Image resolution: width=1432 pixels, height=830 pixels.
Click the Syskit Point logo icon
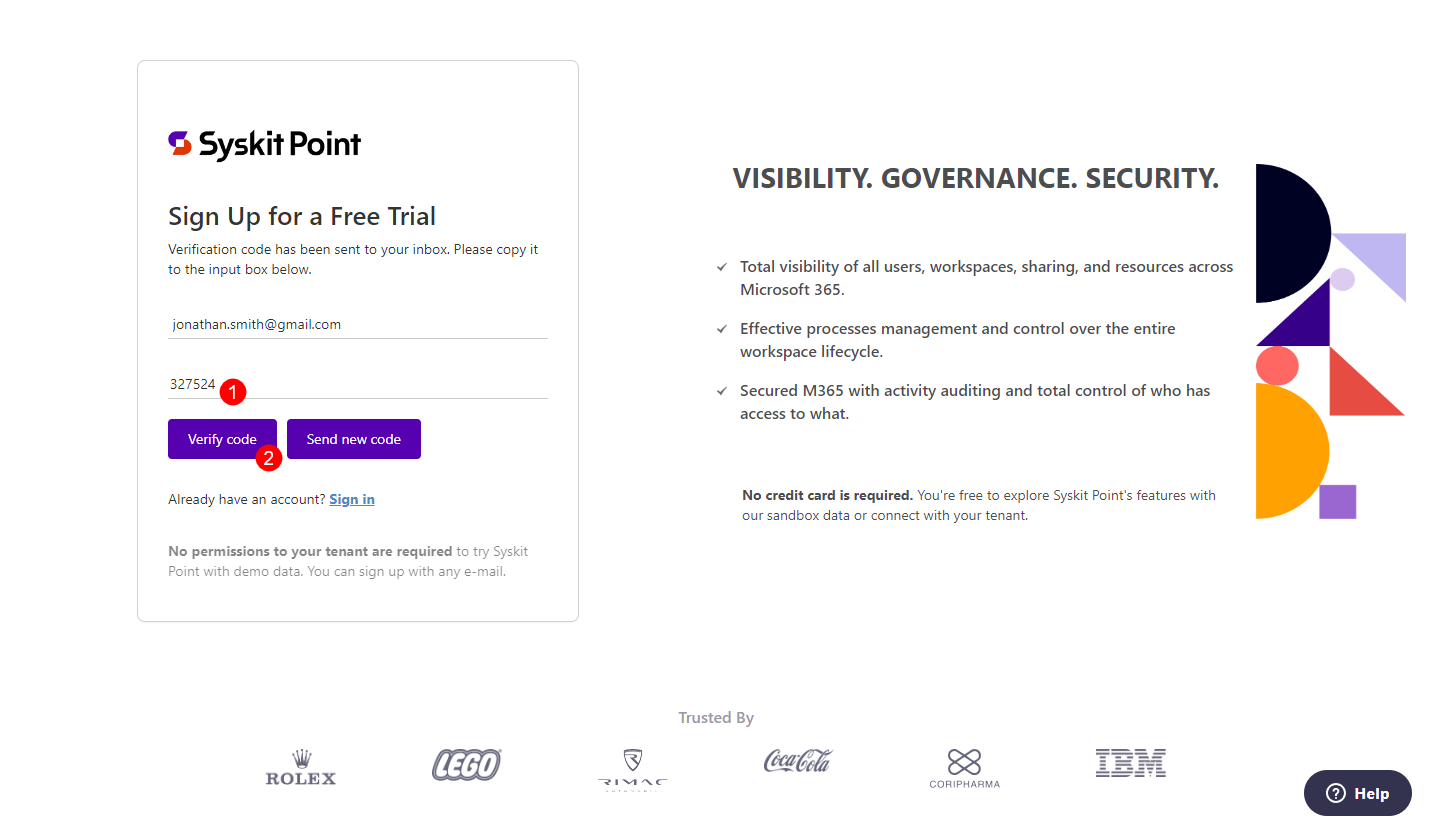pos(178,143)
